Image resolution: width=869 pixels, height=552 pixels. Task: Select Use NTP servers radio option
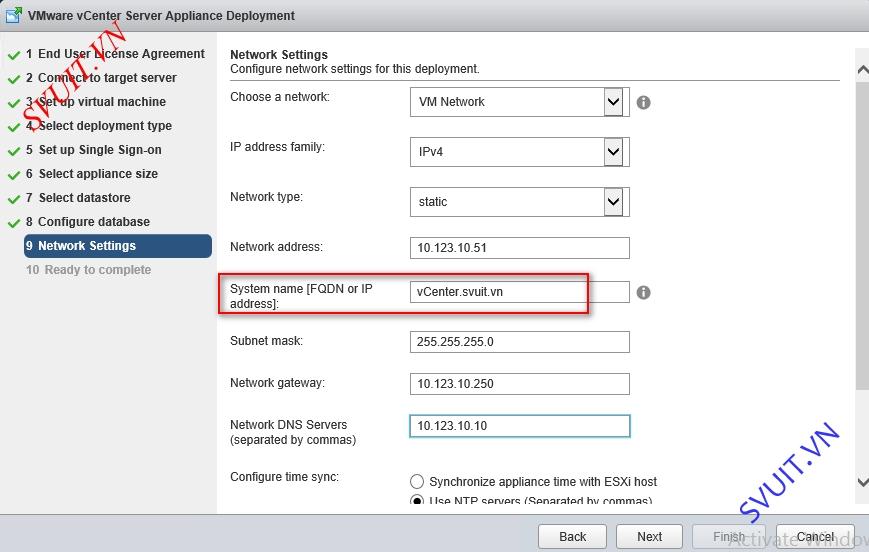pos(417,500)
